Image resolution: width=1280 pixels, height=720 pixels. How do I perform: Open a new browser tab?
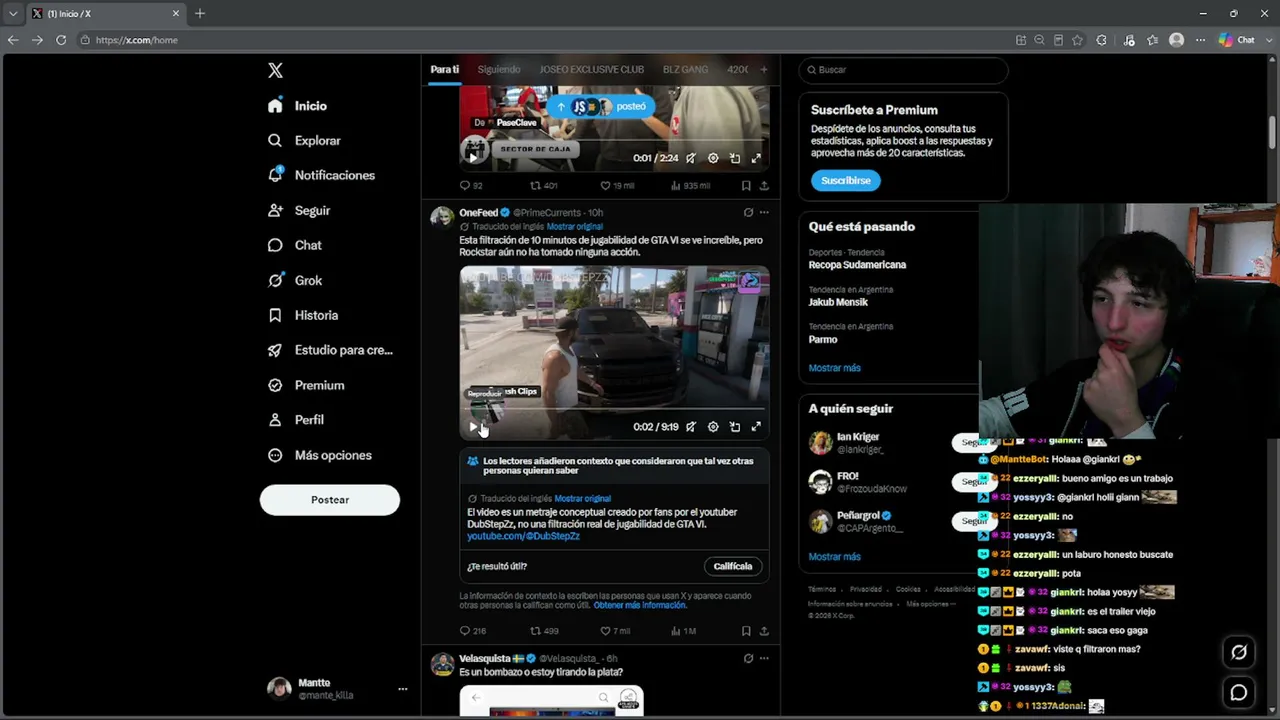click(200, 14)
